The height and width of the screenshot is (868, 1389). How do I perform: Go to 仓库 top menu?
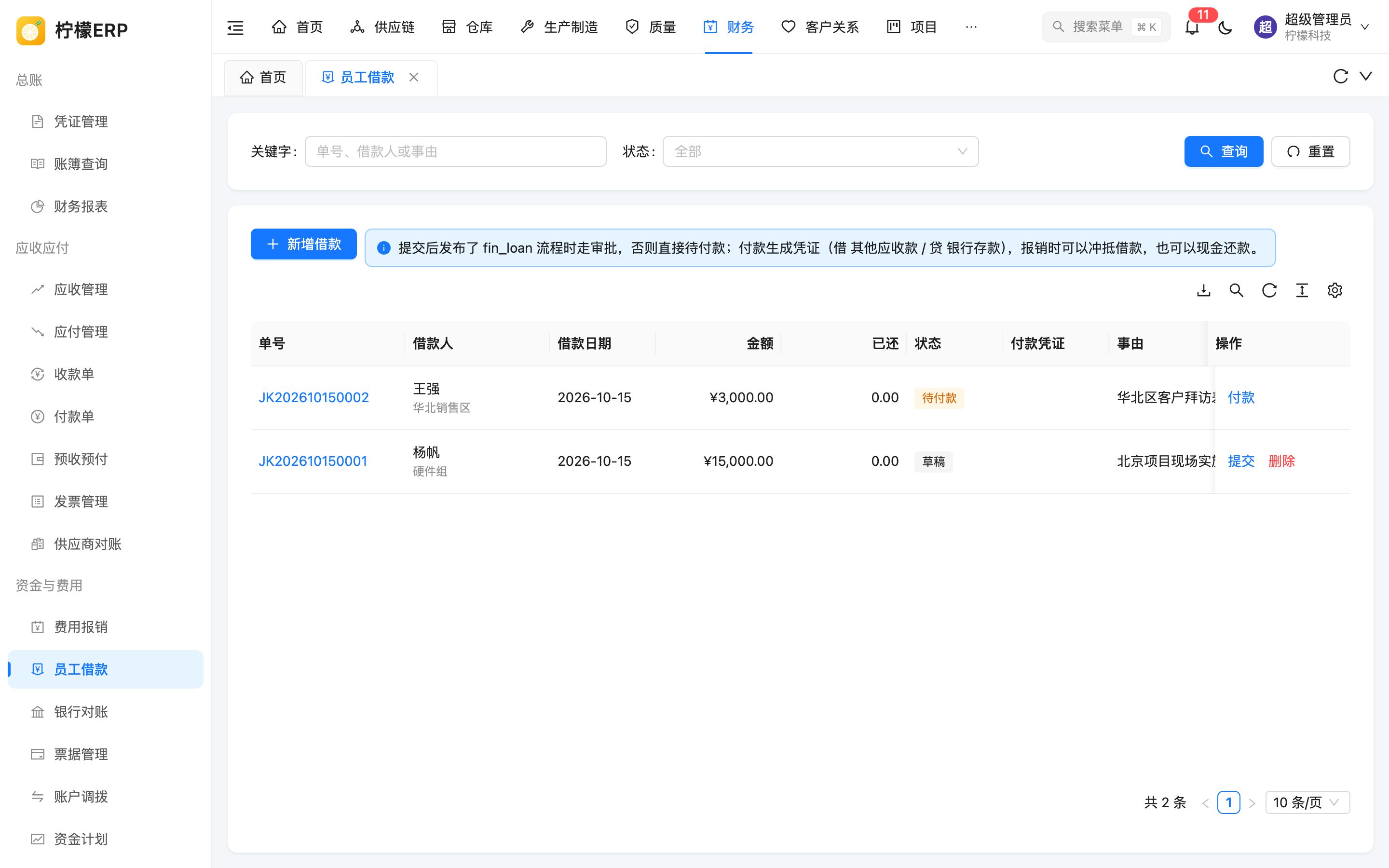[x=467, y=27]
